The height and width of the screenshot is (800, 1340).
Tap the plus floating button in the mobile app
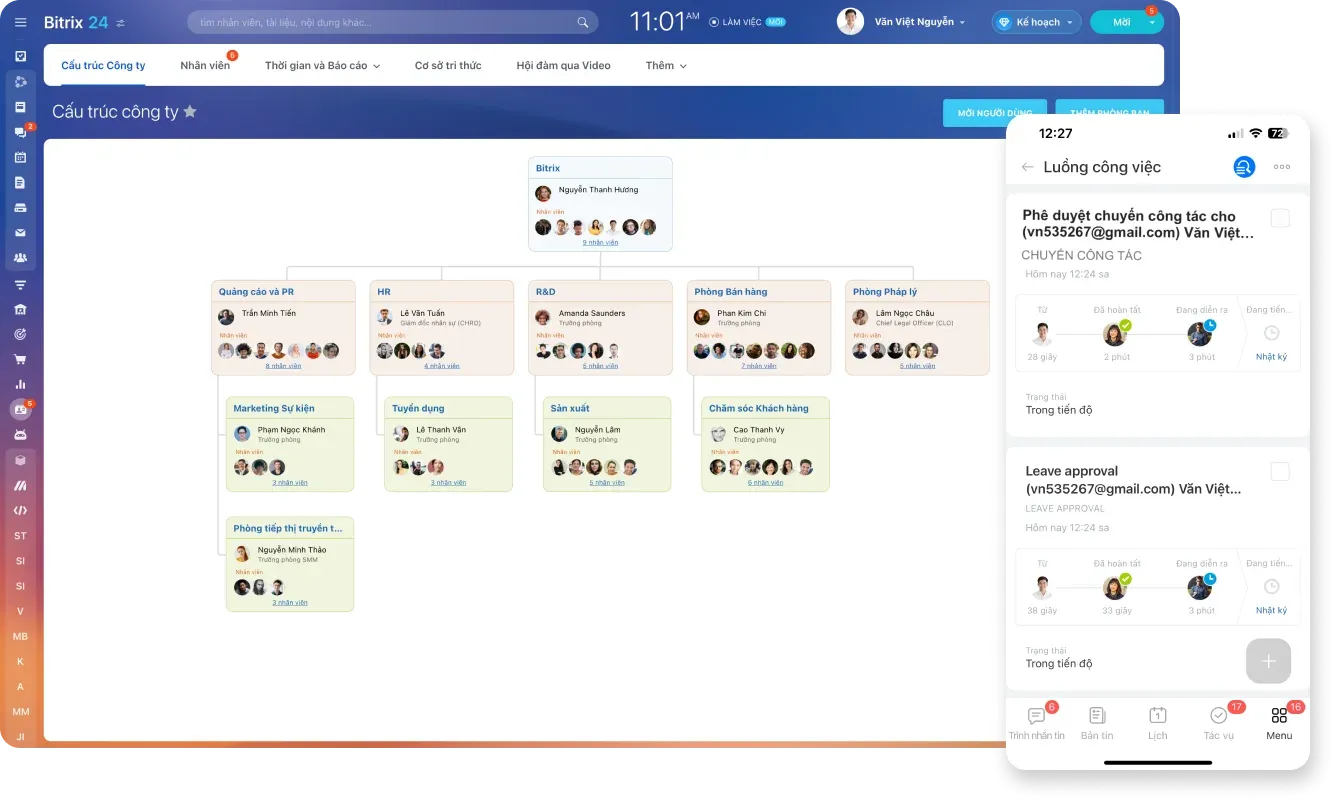click(x=1268, y=661)
